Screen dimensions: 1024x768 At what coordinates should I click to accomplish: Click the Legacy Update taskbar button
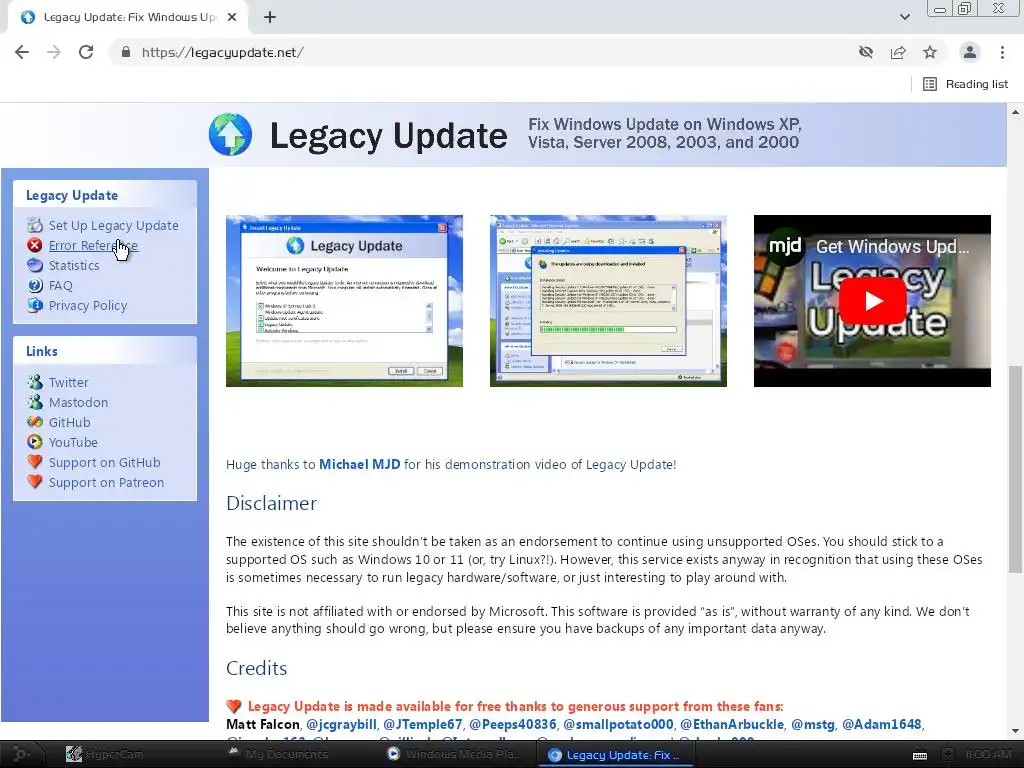[x=615, y=755]
